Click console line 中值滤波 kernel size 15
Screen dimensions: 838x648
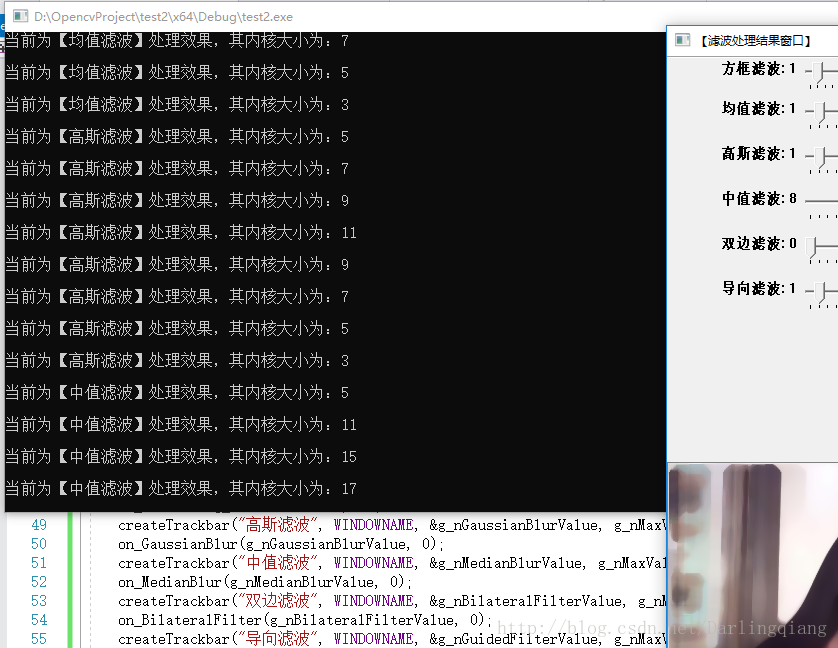click(181, 457)
